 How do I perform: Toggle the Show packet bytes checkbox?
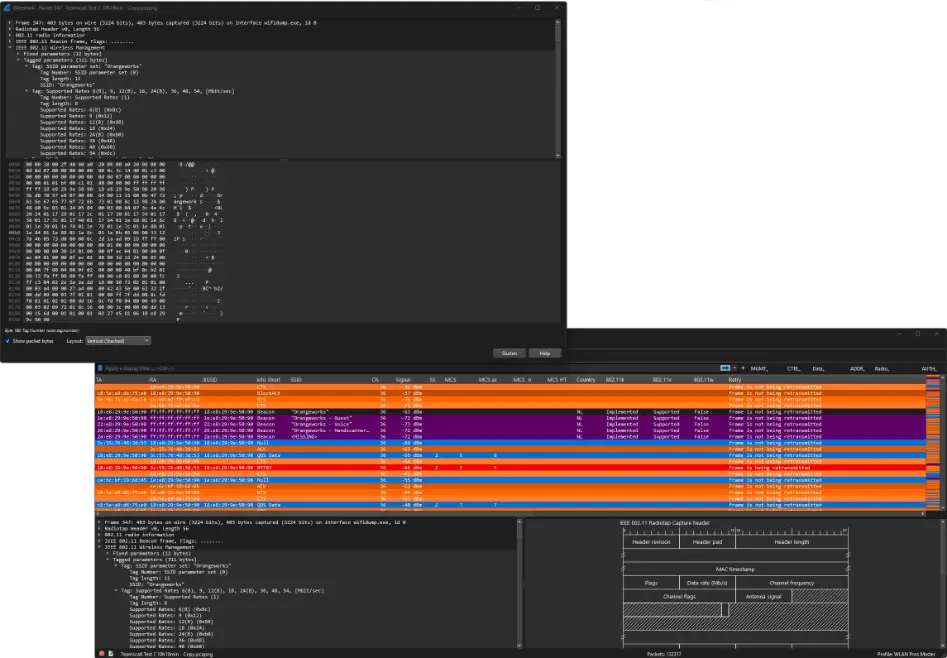click(9, 340)
